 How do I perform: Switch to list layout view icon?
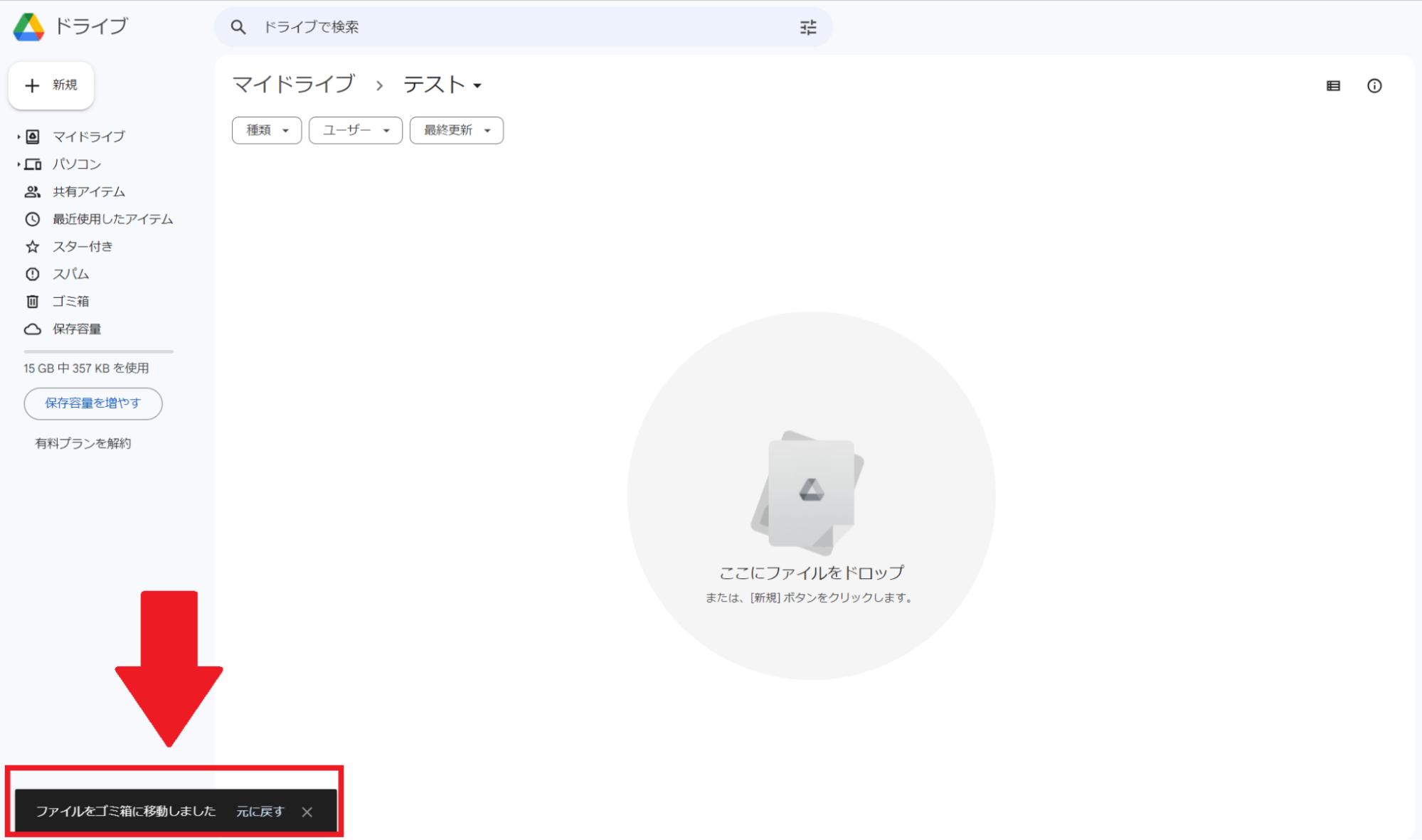pos(1333,86)
